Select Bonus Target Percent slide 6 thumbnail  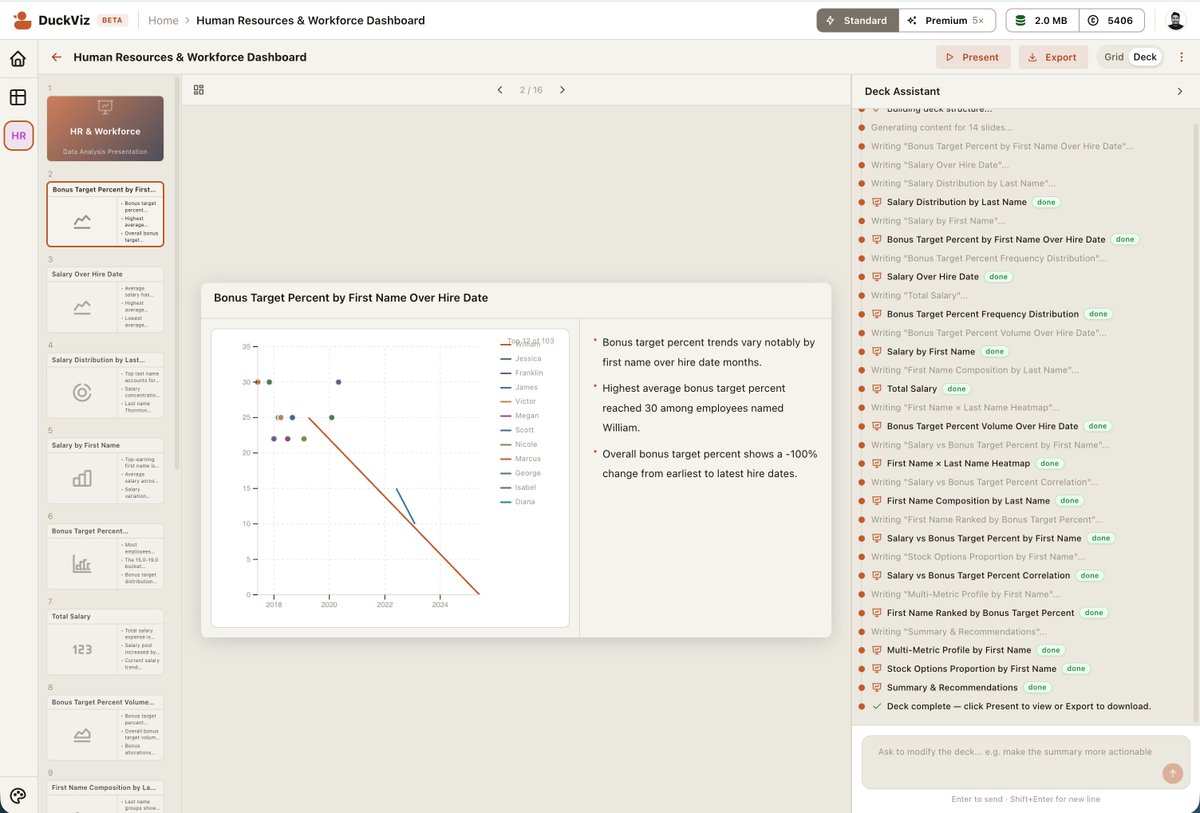(x=105, y=557)
